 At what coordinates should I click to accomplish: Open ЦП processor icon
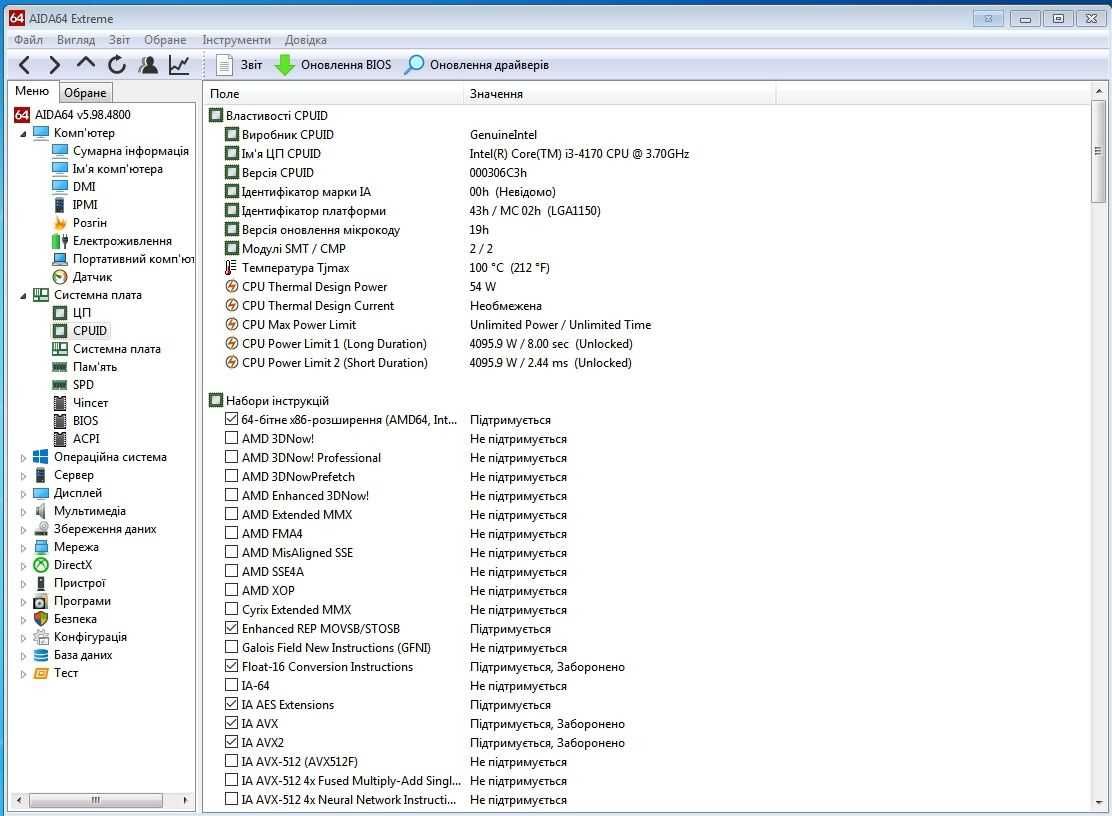click(x=60, y=313)
